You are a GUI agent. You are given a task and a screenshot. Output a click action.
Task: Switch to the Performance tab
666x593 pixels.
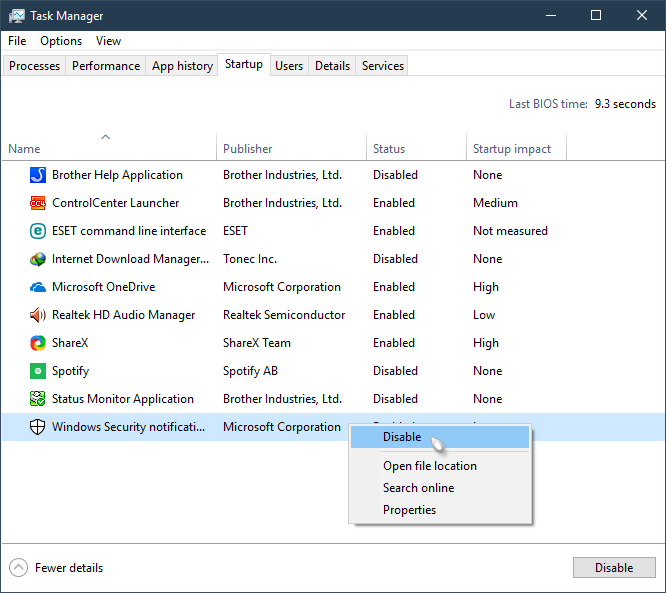coord(106,66)
